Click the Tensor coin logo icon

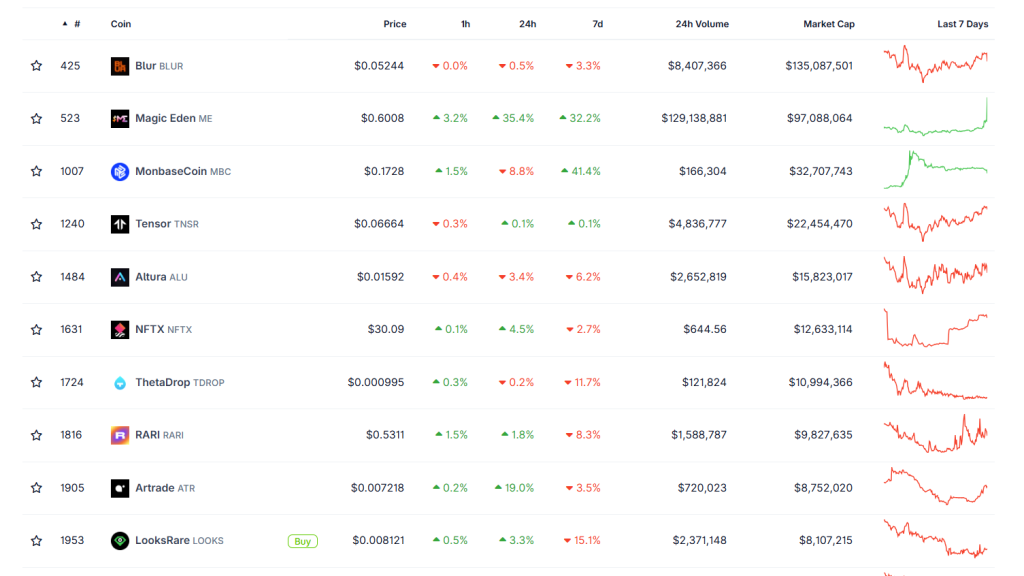click(120, 224)
